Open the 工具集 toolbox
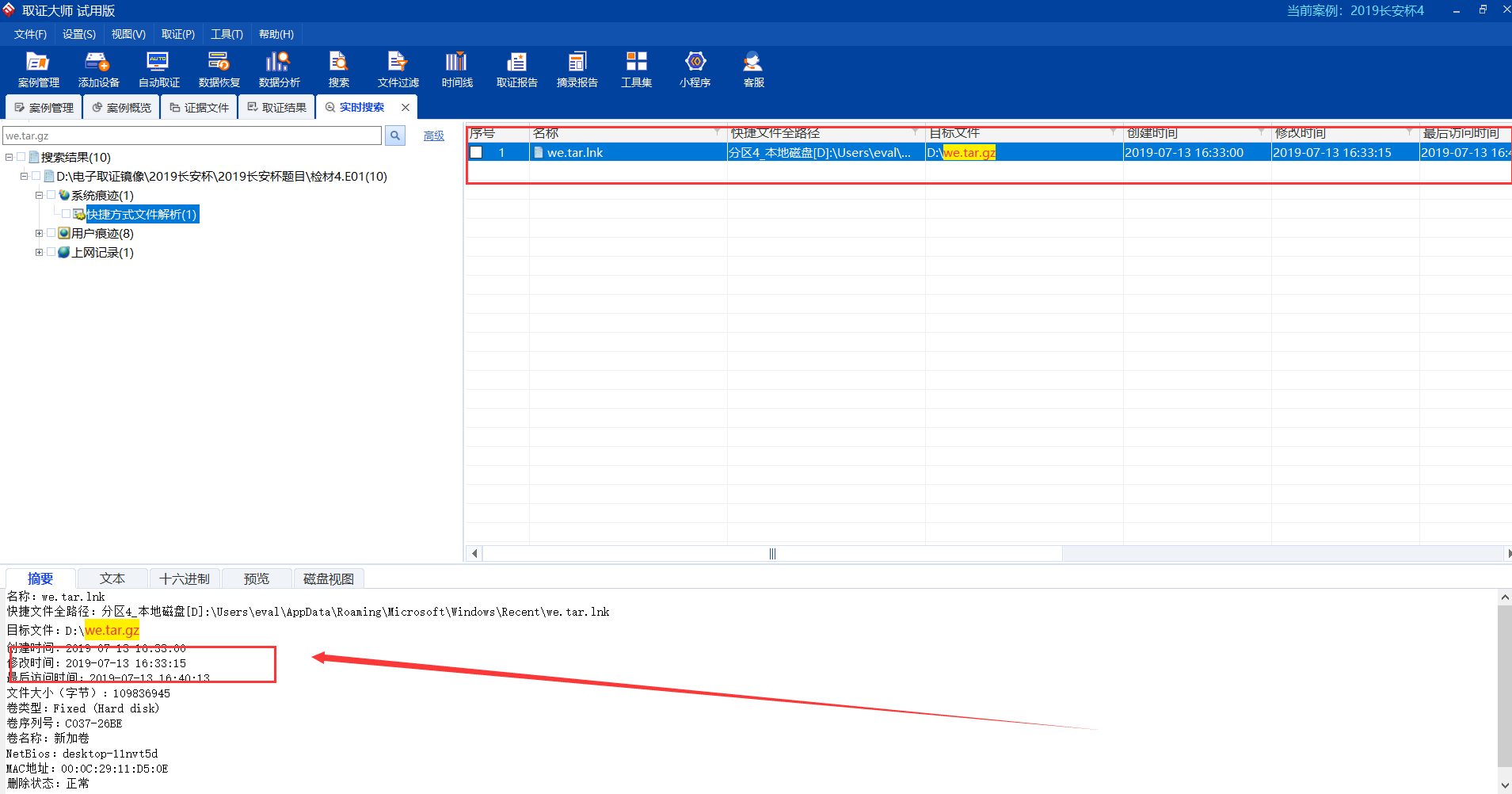Screen dimensions: 1512x794 (x=636, y=69)
